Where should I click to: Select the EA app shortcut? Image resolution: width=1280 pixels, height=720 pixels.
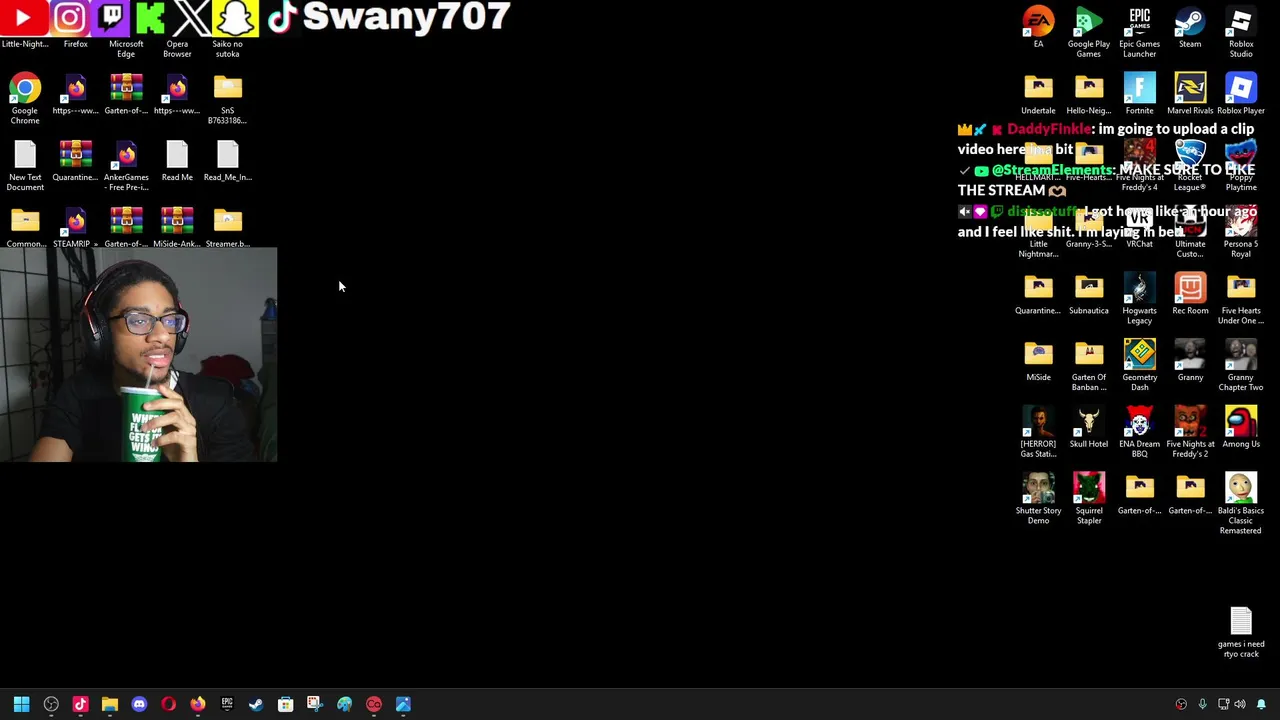[x=1038, y=27]
